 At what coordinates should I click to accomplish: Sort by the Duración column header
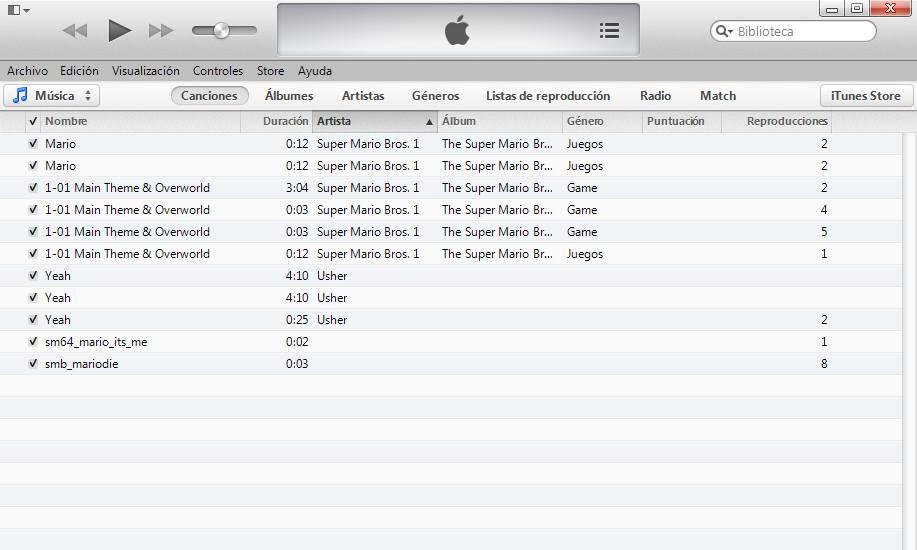277,121
